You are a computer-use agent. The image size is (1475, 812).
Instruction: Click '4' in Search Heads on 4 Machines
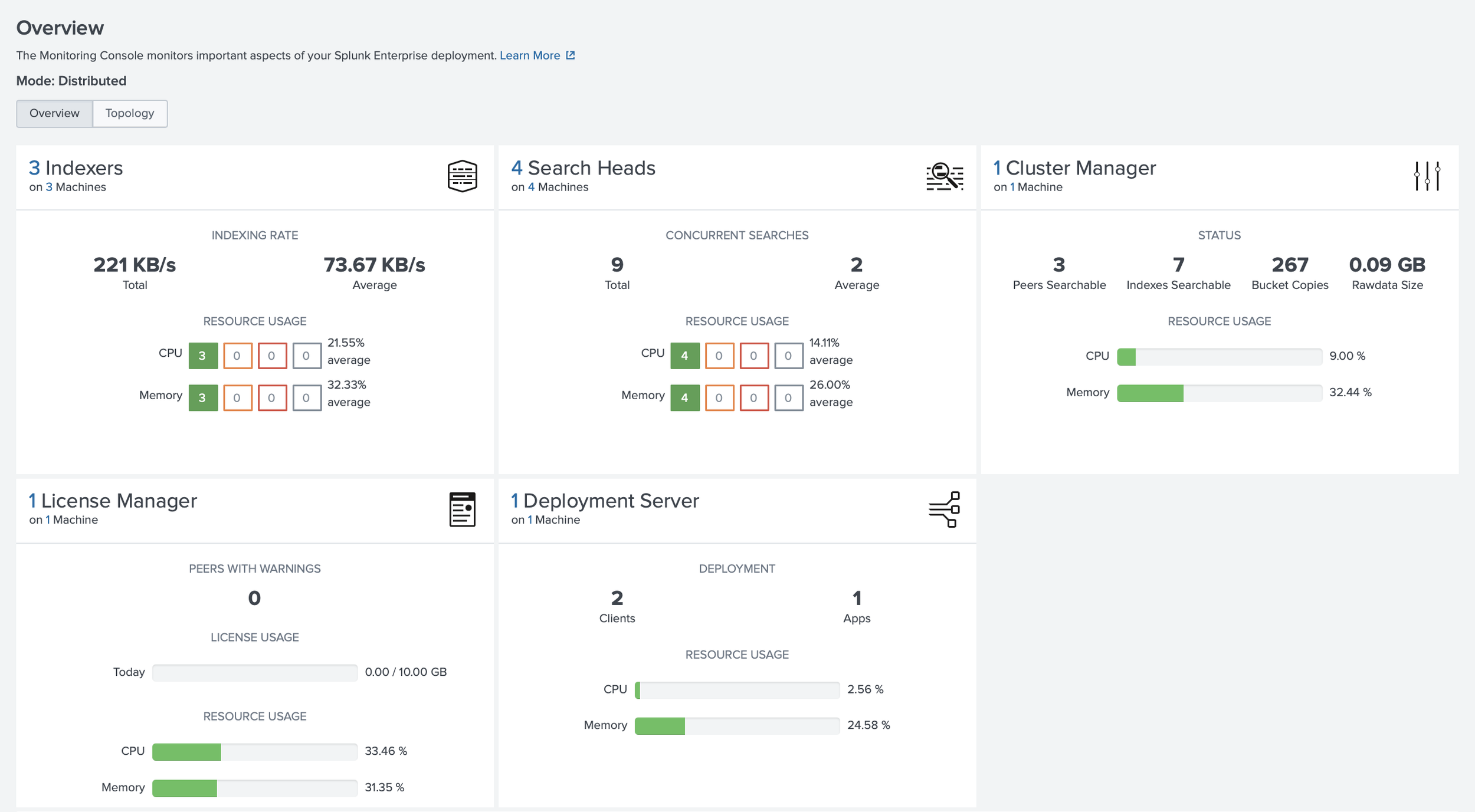[x=531, y=187]
